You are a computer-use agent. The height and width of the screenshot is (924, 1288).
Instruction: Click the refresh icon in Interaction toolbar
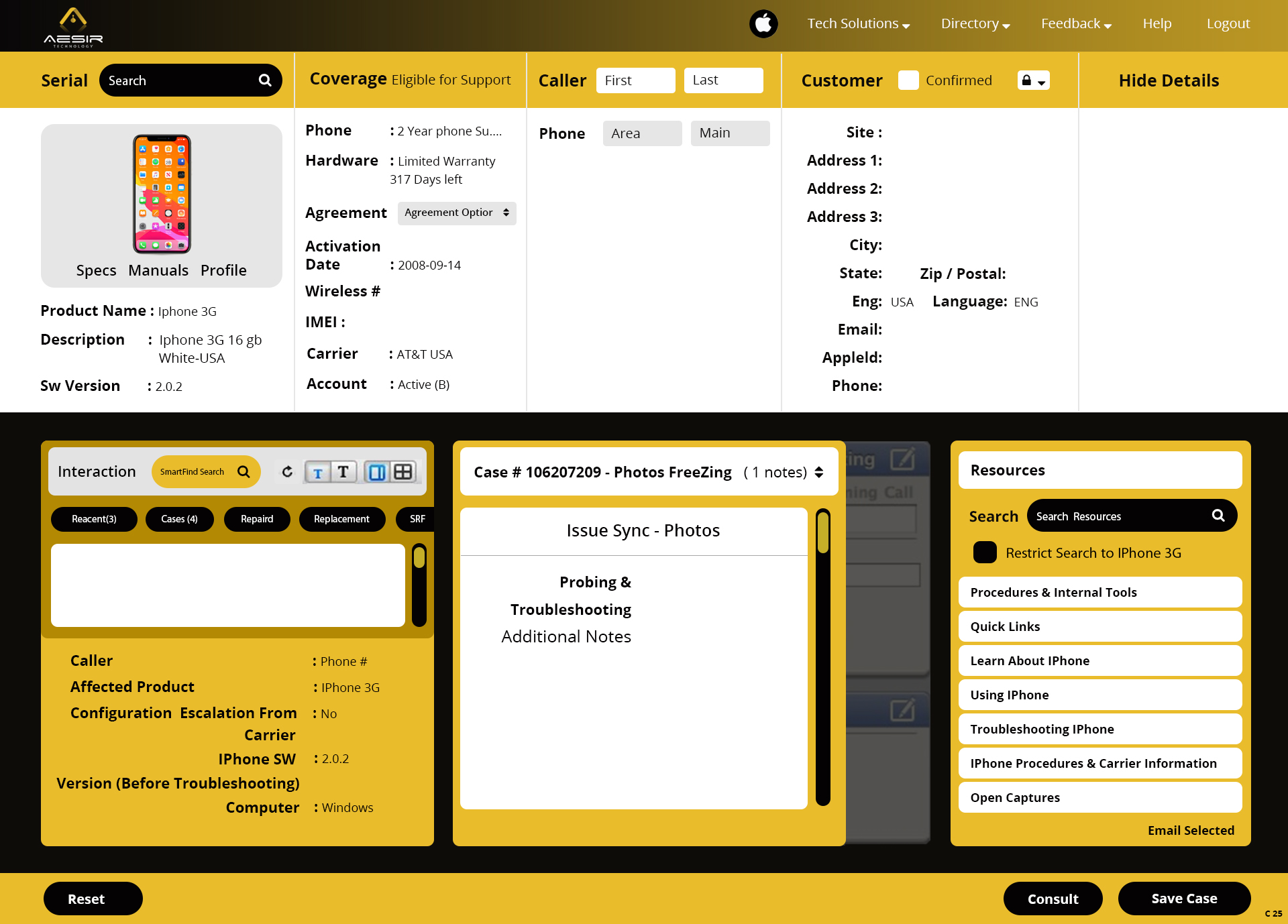click(x=287, y=471)
